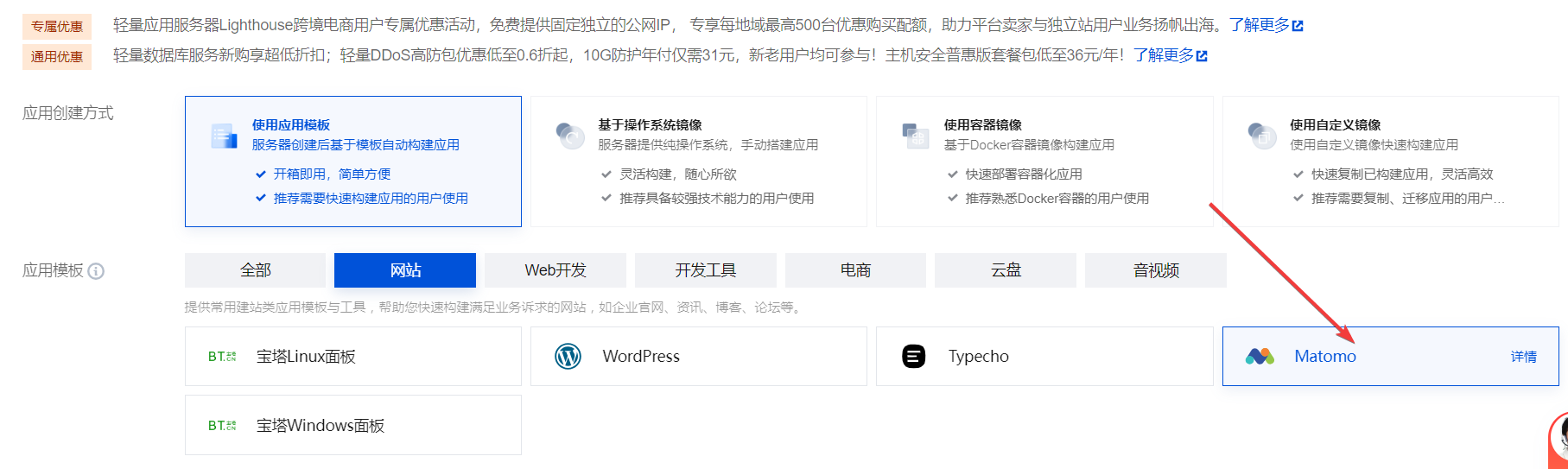
Task: Click text 开箱即用，简单方便
Action: click(332, 174)
